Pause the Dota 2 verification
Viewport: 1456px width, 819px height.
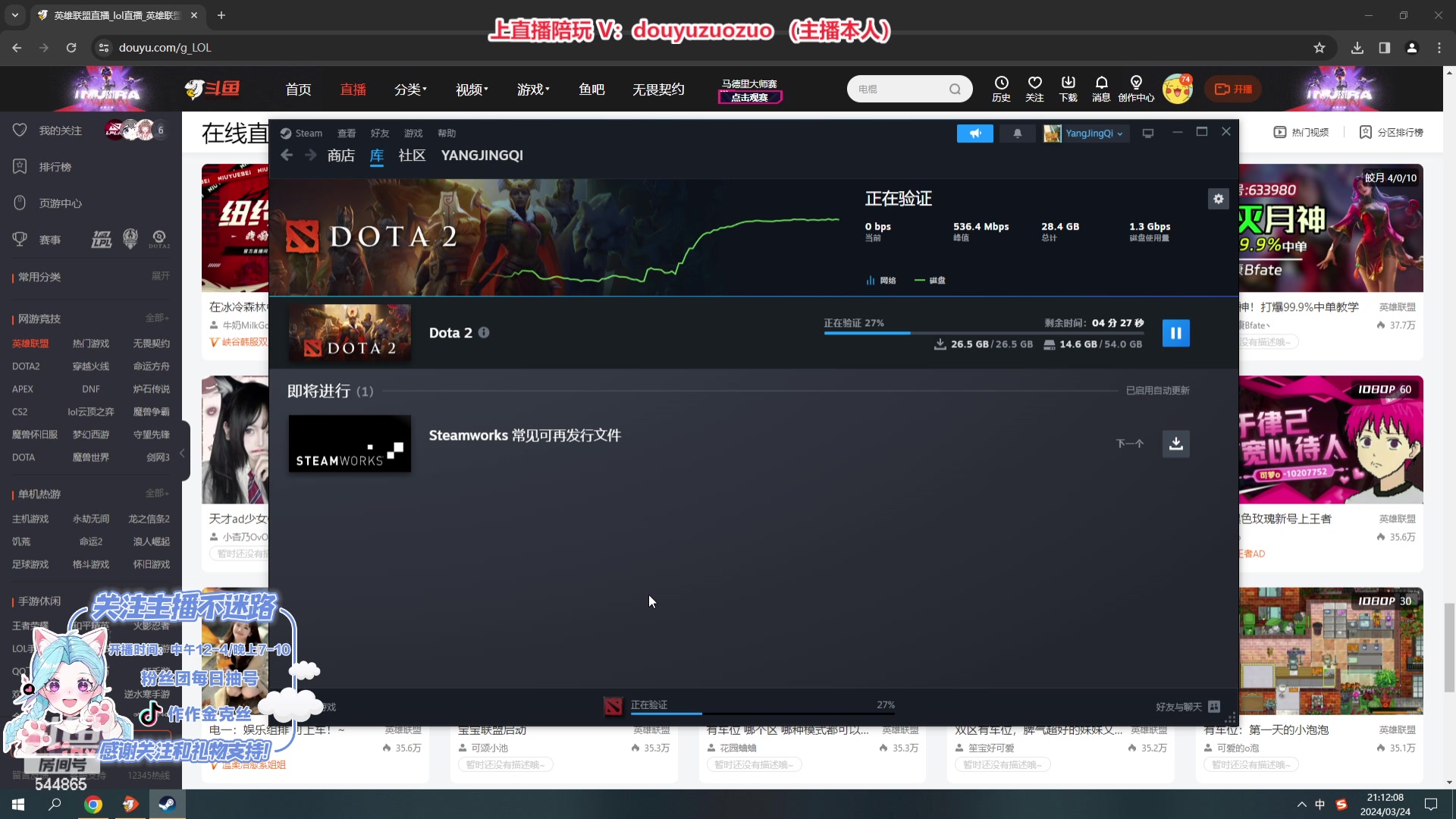(1175, 333)
